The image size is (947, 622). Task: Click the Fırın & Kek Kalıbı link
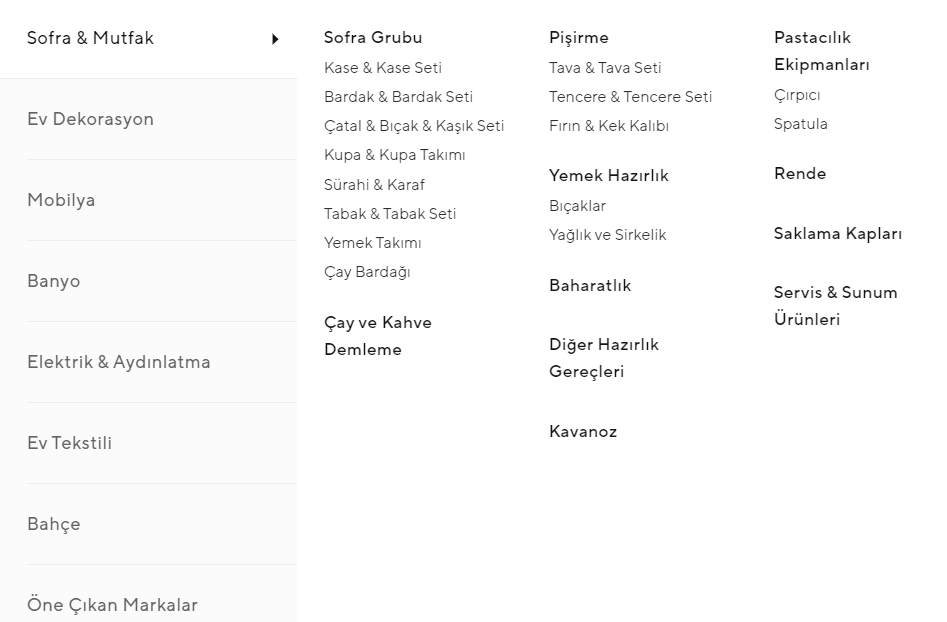pyautogui.click(x=608, y=126)
